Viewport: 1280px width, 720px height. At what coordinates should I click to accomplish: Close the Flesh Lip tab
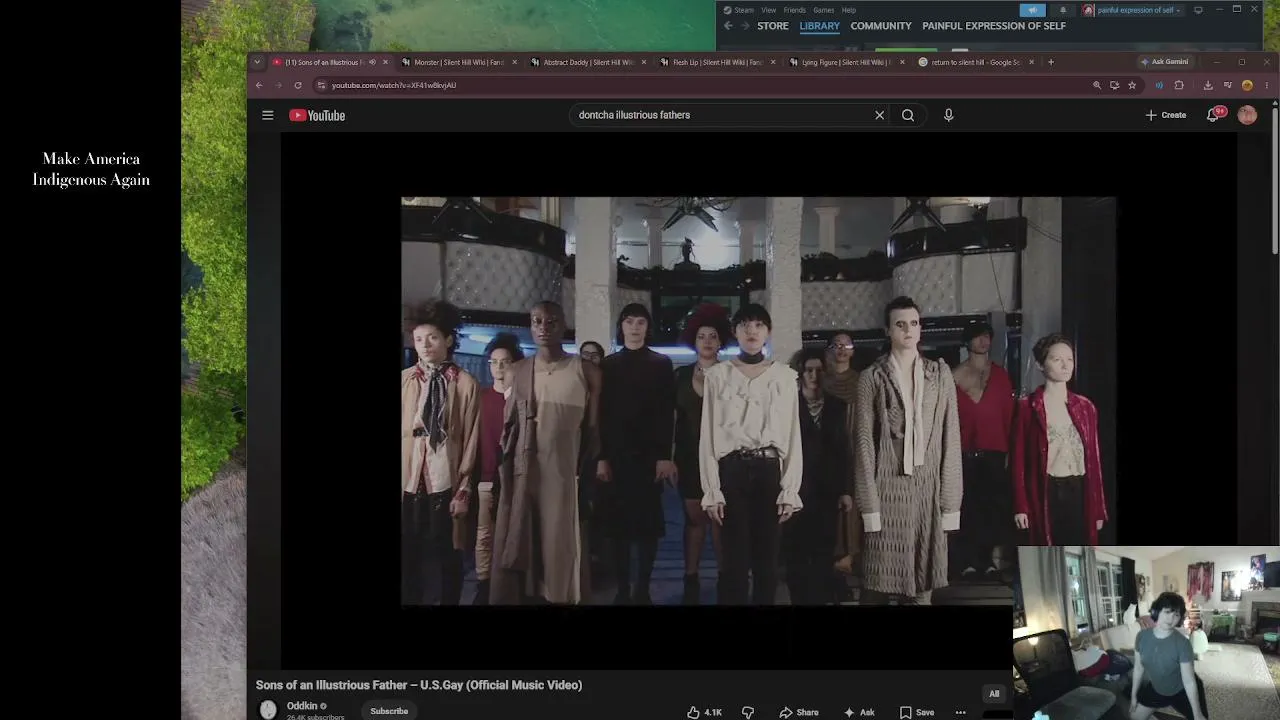(x=772, y=62)
